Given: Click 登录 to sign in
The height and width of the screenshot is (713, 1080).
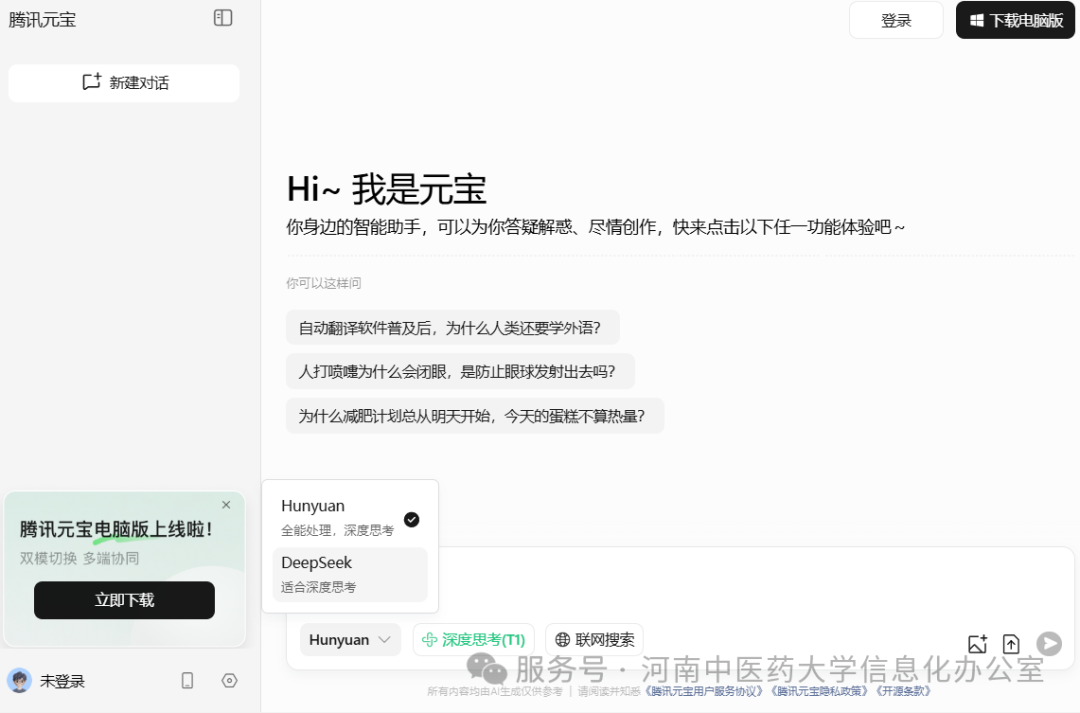Looking at the screenshot, I should (x=896, y=20).
